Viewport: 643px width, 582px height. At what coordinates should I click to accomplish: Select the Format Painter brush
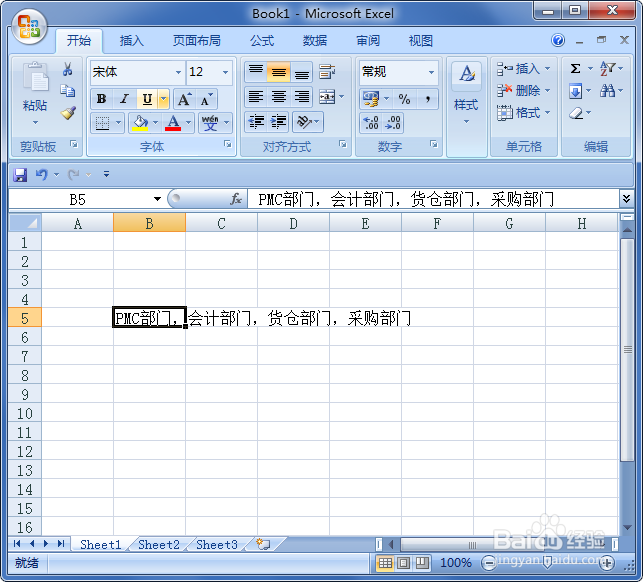[x=68, y=113]
